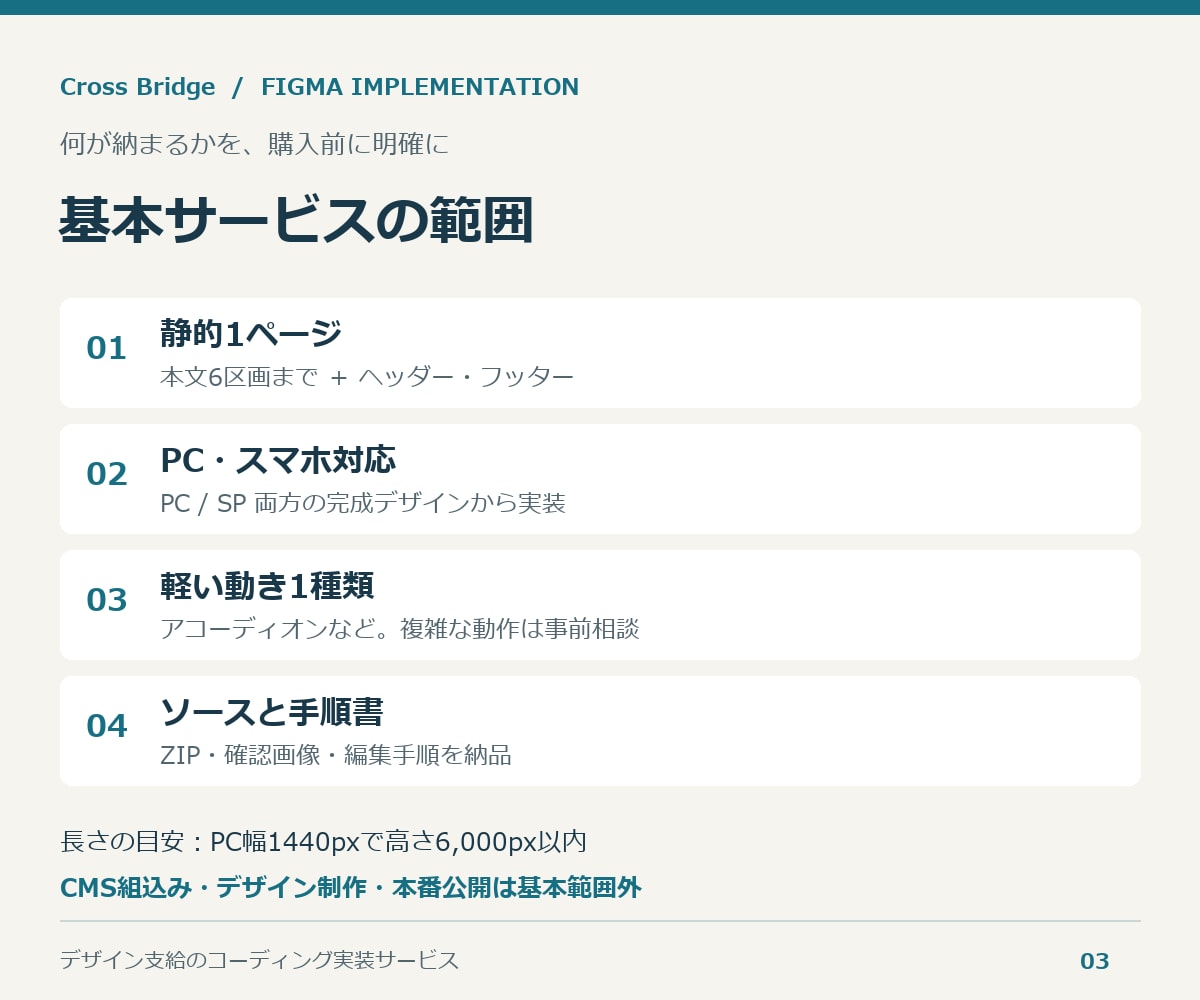Screen dimensions: 1200x1000
Task: Click the number "03" in the third card
Action: [107, 600]
